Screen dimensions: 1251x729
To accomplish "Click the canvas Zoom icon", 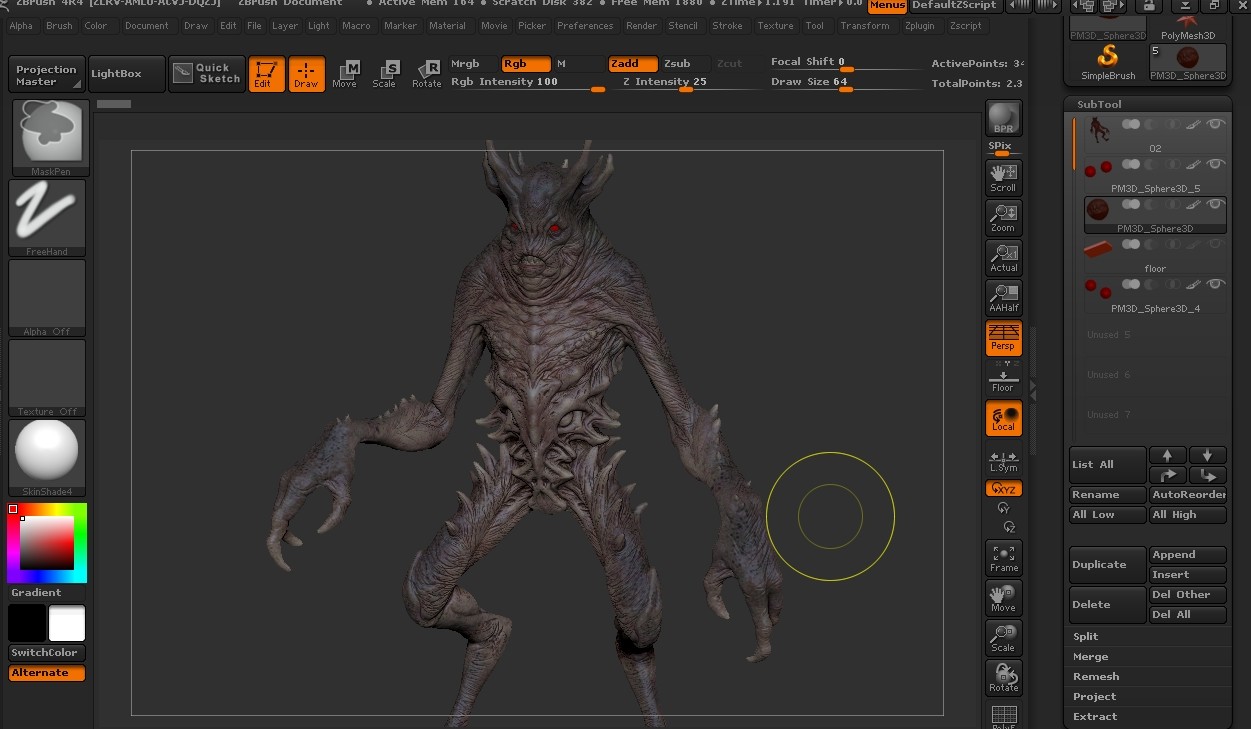I will [x=1003, y=217].
